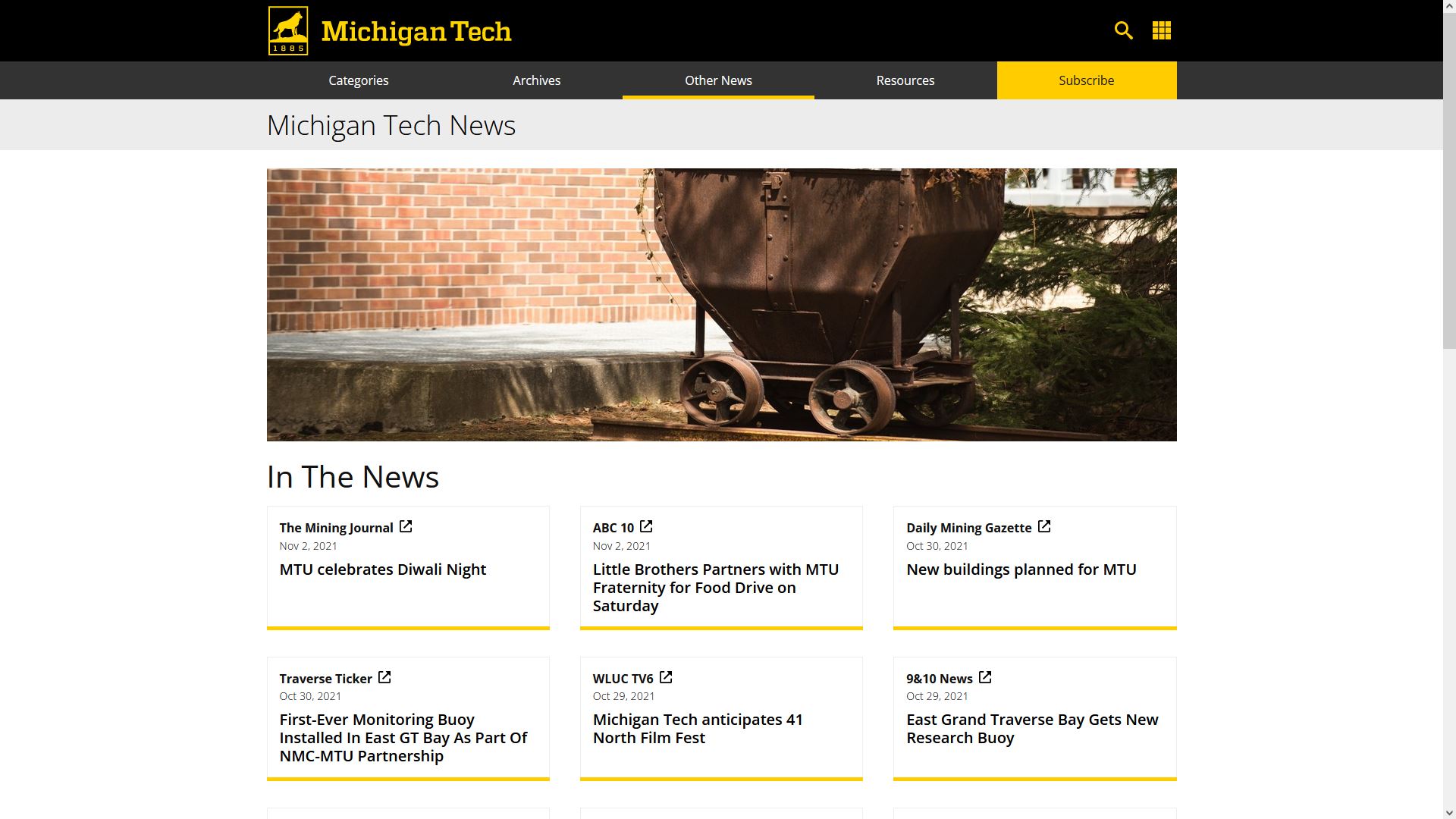Open the Categories menu
The height and width of the screenshot is (819, 1456).
358,80
